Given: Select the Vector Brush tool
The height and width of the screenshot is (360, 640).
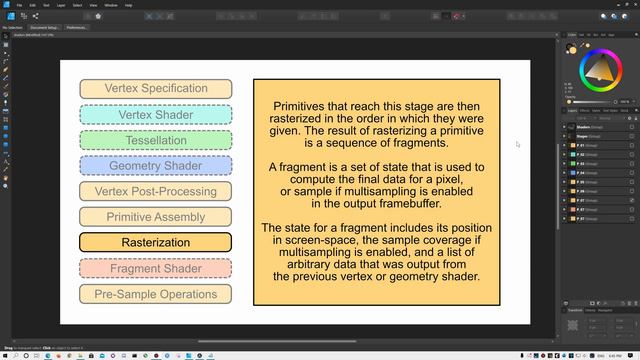Looking at the screenshot, I should (x=6, y=86).
